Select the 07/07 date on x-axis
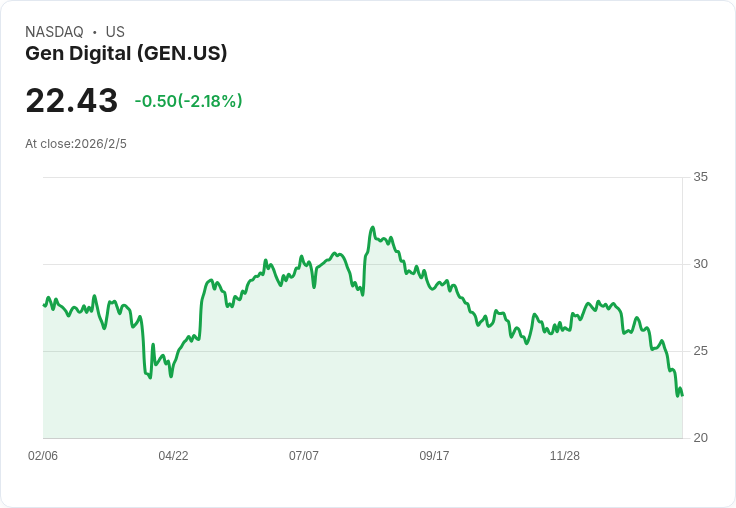The image size is (736, 508). [304, 456]
